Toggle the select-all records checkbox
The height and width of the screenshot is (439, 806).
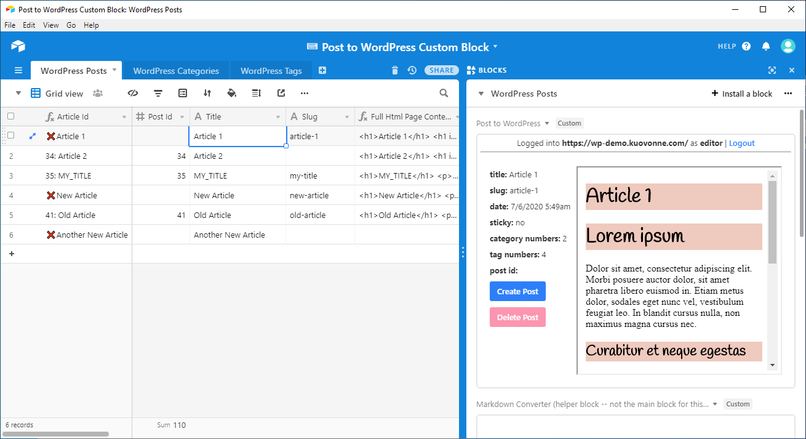click(11, 117)
